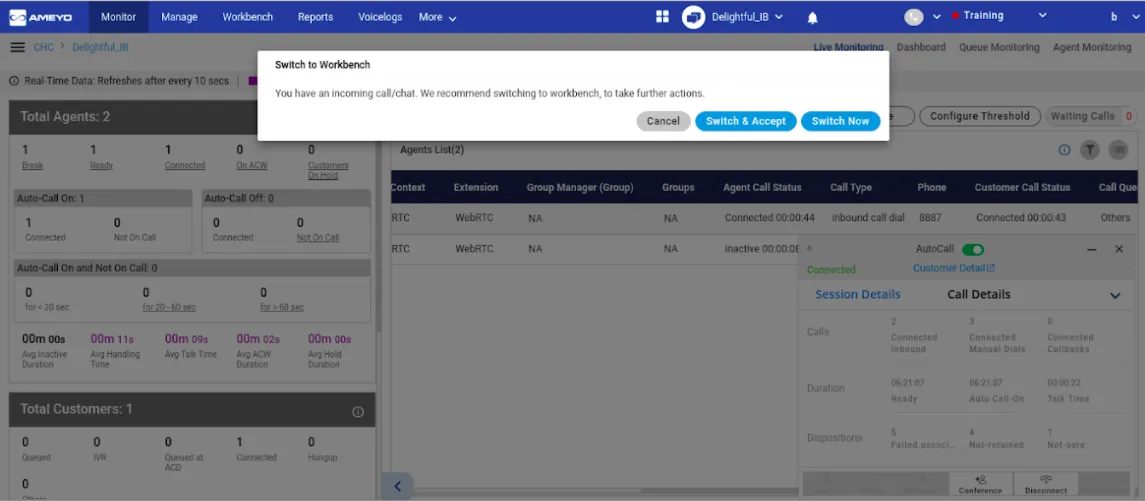Open the Reports menu
The width and height of the screenshot is (1145, 501).
click(315, 17)
